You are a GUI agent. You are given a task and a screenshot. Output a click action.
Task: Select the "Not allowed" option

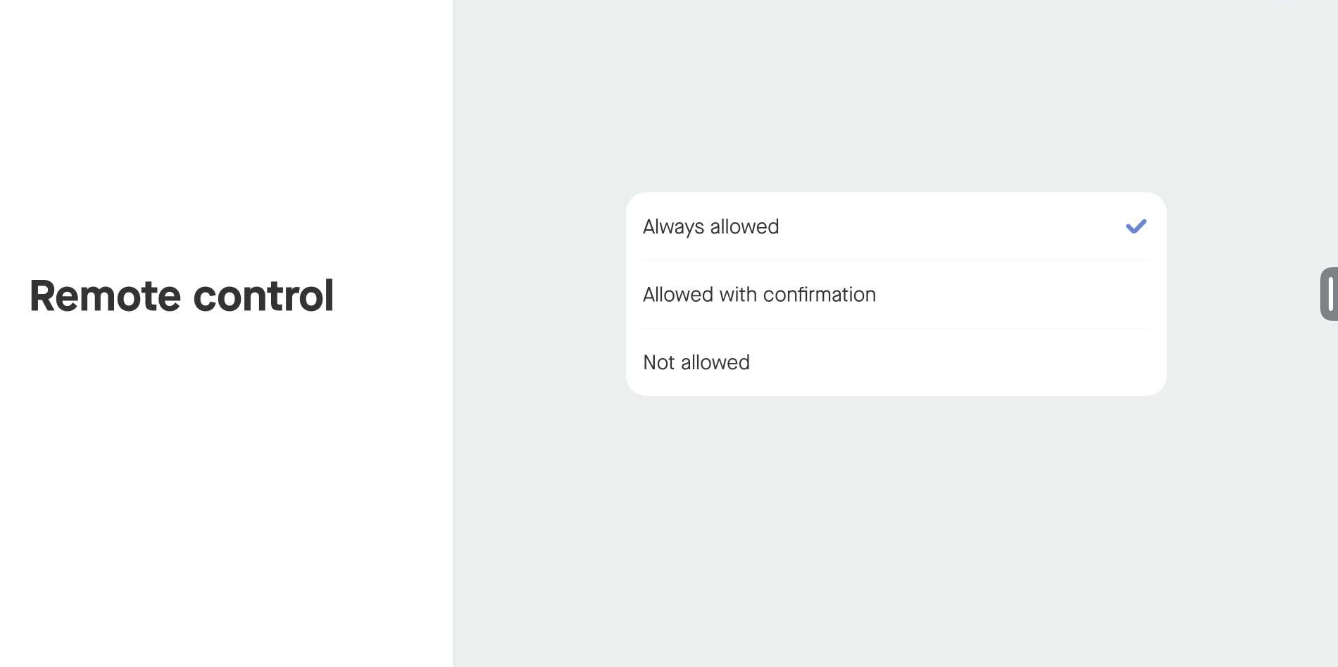(895, 362)
